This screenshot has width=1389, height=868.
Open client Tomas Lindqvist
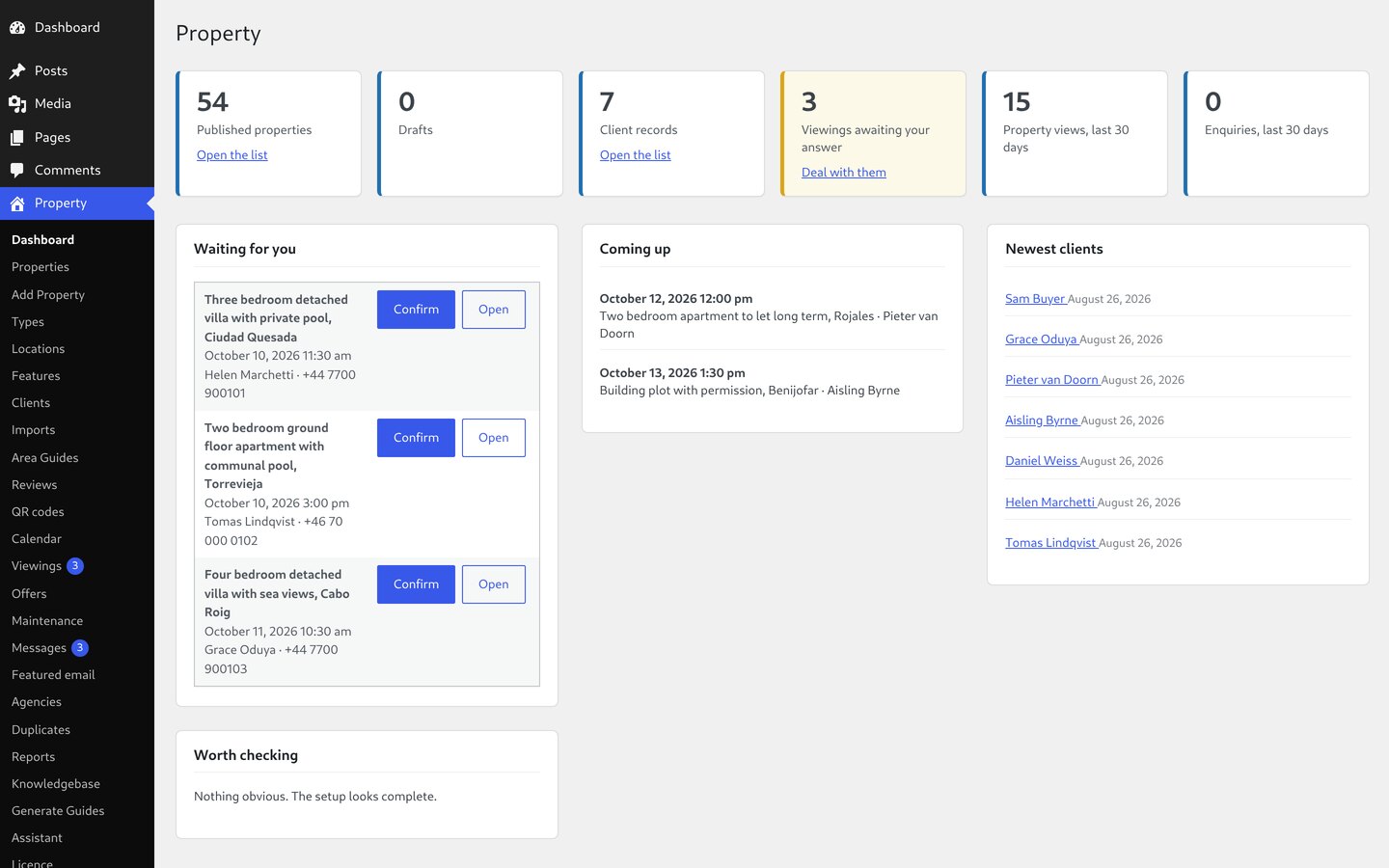point(1051,543)
